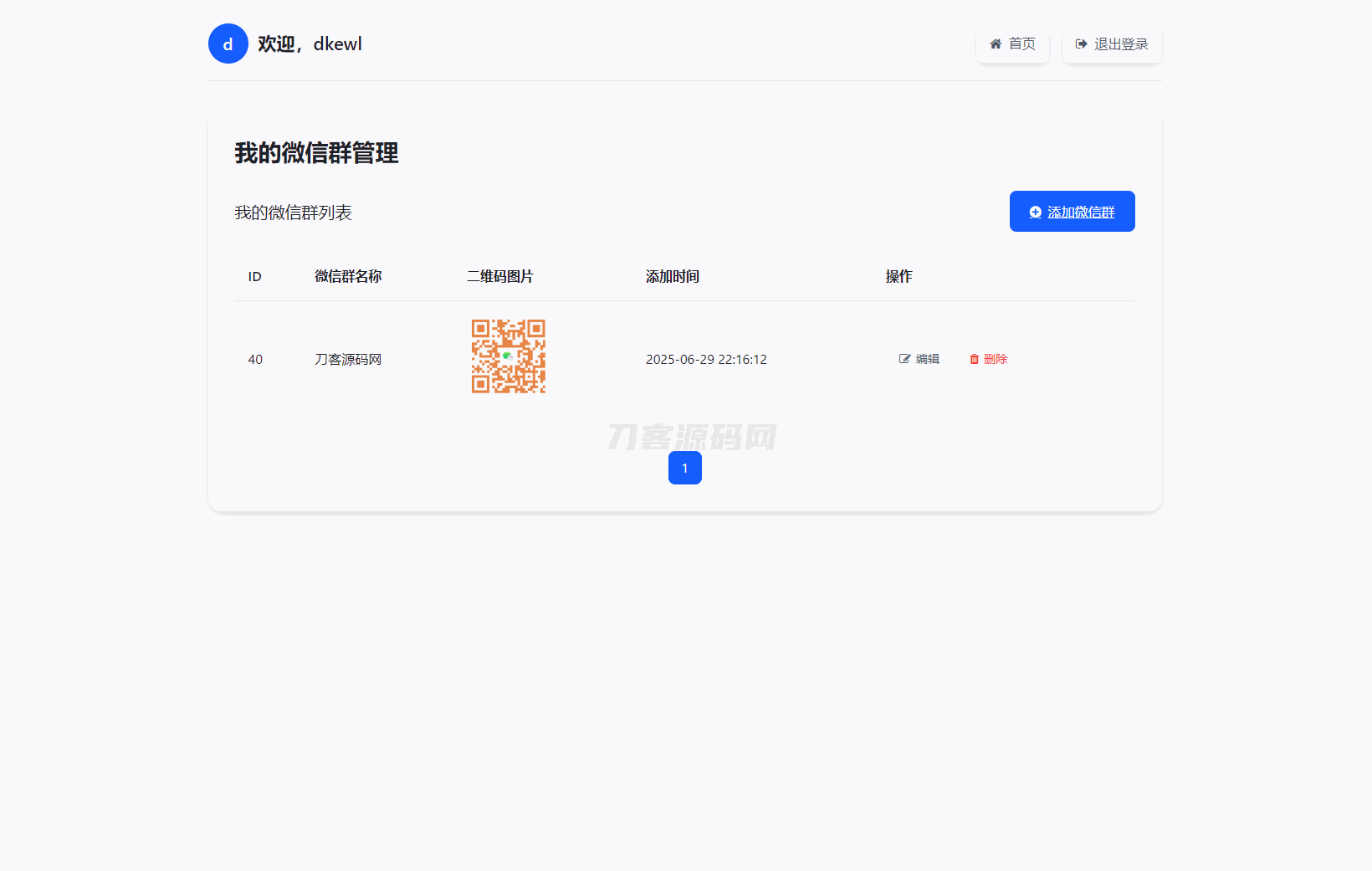Click the 操作 column header

click(898, 277)
